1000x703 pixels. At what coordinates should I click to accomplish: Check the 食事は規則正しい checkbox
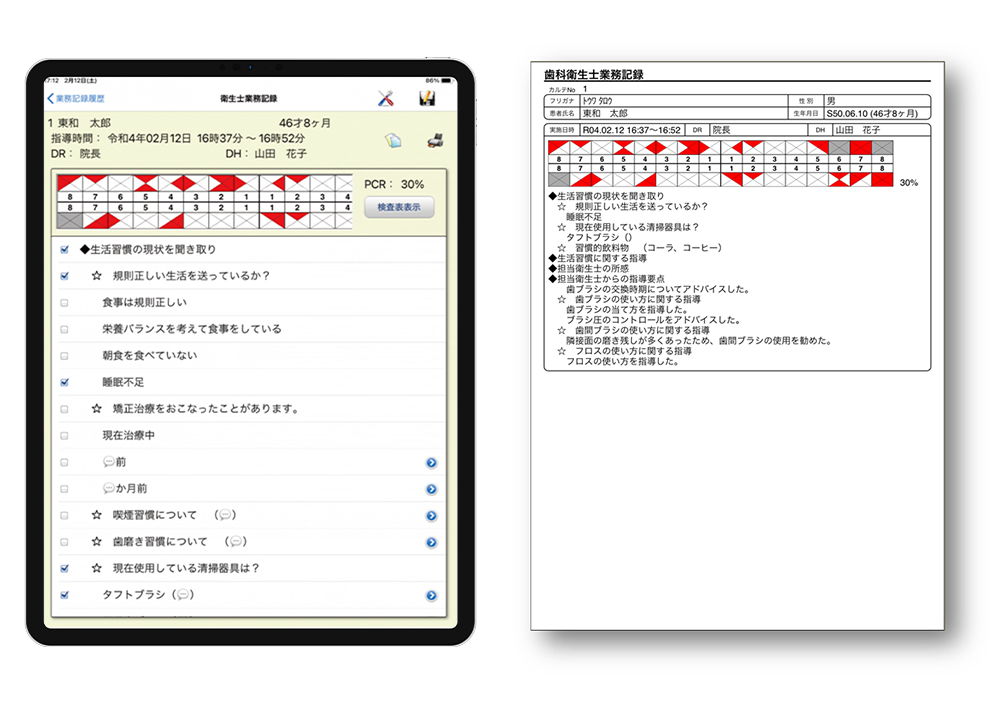pos(65,302)
